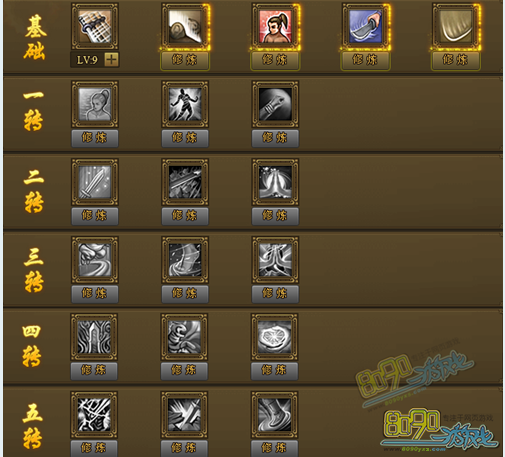
Task: Click 修炼 under the boulder skill
Action: coord(185,61)
